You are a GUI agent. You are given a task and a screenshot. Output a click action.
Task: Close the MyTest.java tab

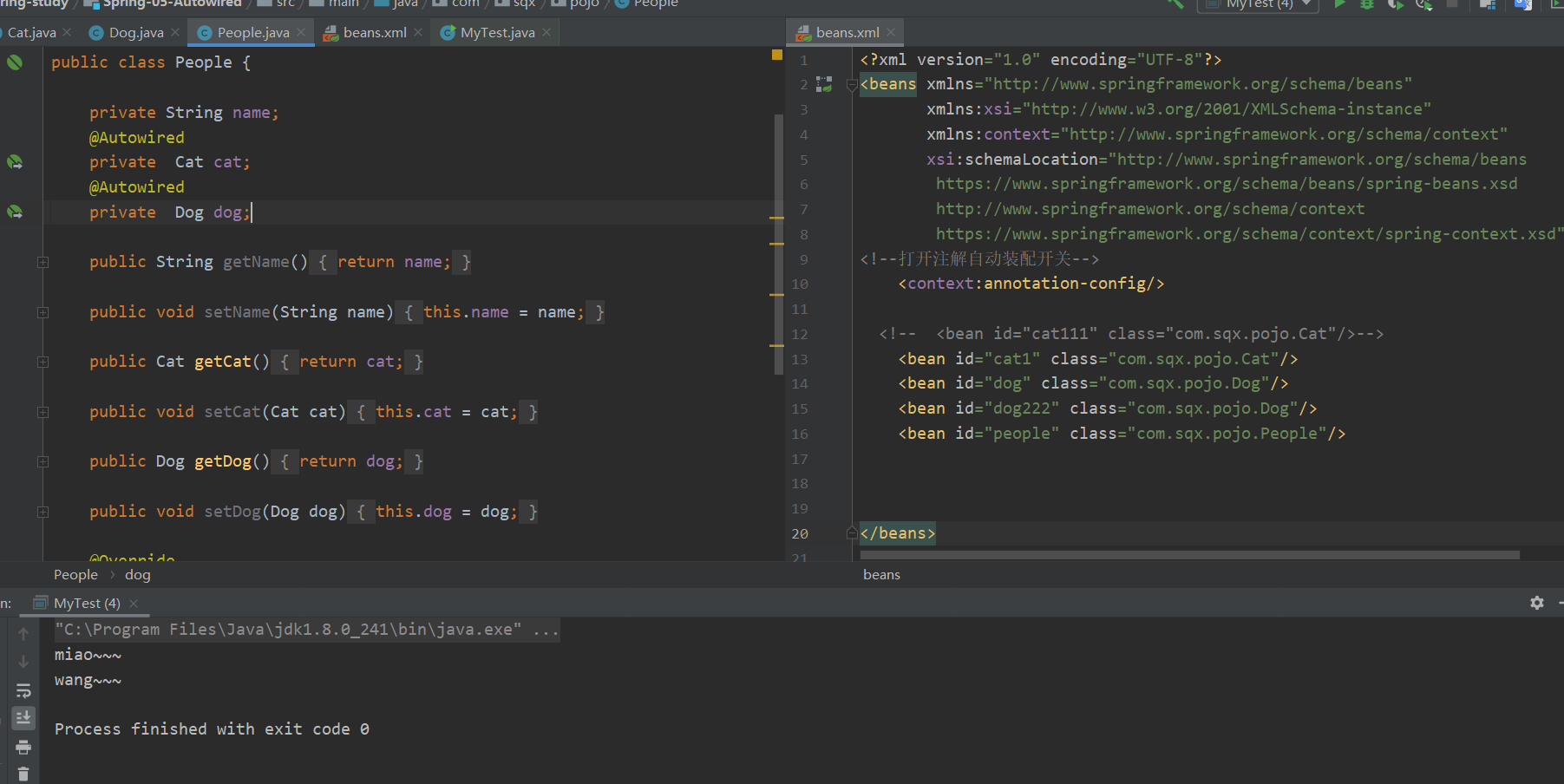(546, 33)
